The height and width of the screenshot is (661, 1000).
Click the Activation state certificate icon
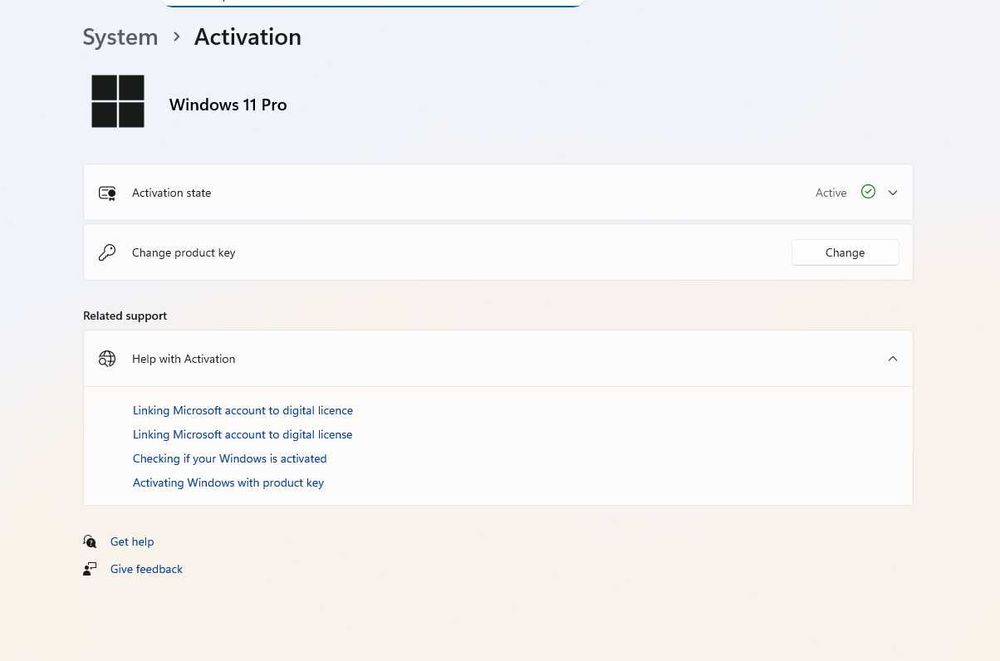click(x=107, y=193)
